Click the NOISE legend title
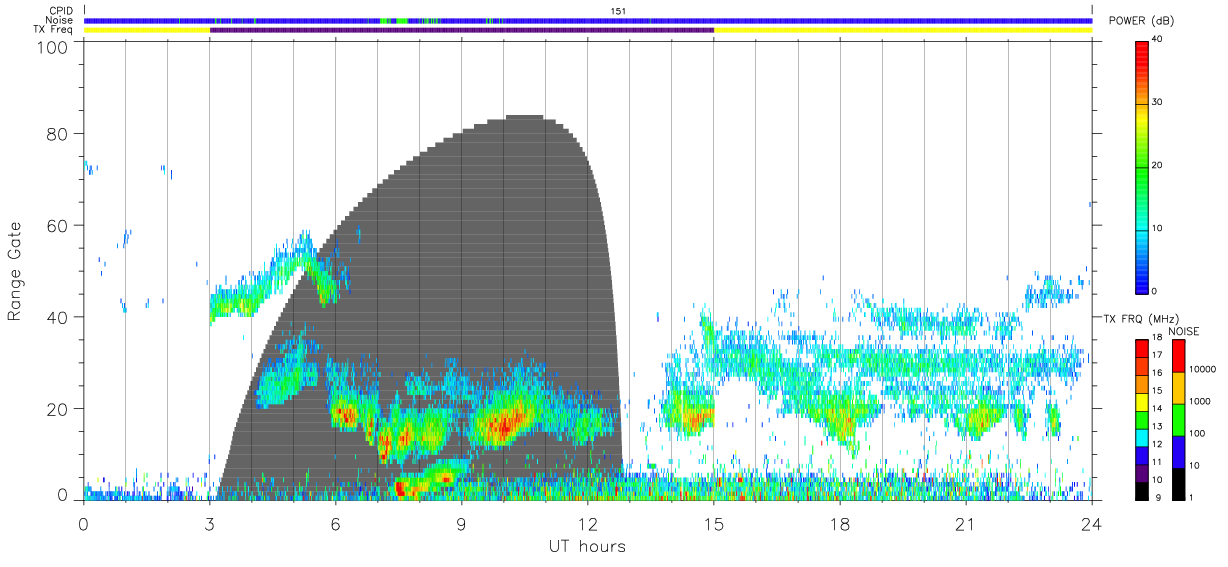 coord(1183,331)
